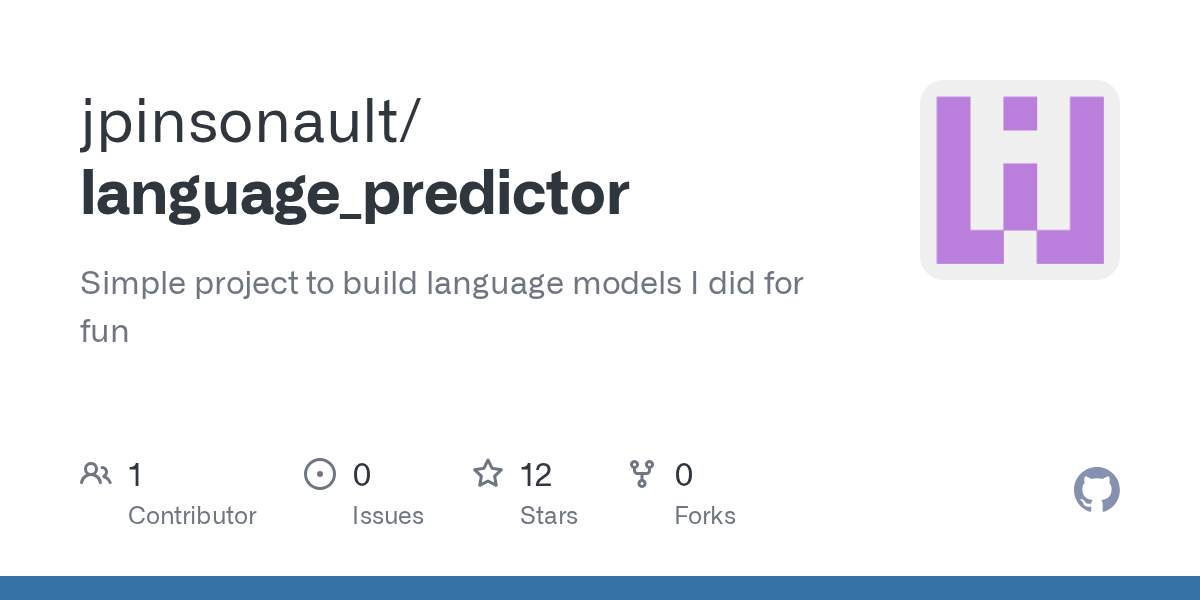The image size is (1200, 600).
Task: Click the Issues circle-dot icon
Action: (320, 474)
